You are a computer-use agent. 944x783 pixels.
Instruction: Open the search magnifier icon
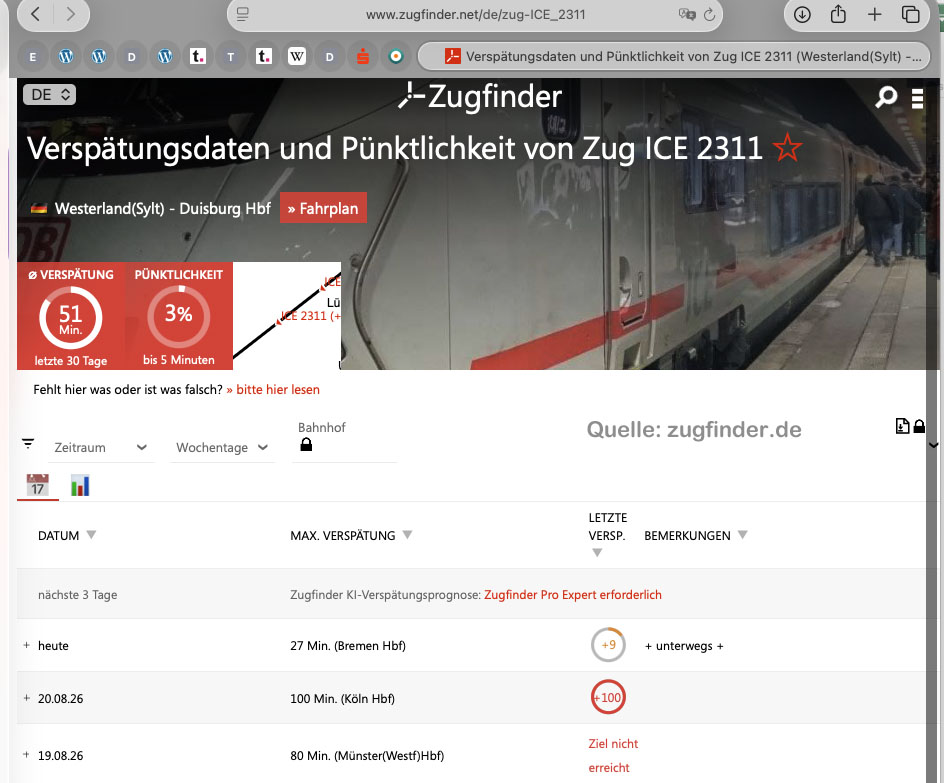(x=886, y=96)
